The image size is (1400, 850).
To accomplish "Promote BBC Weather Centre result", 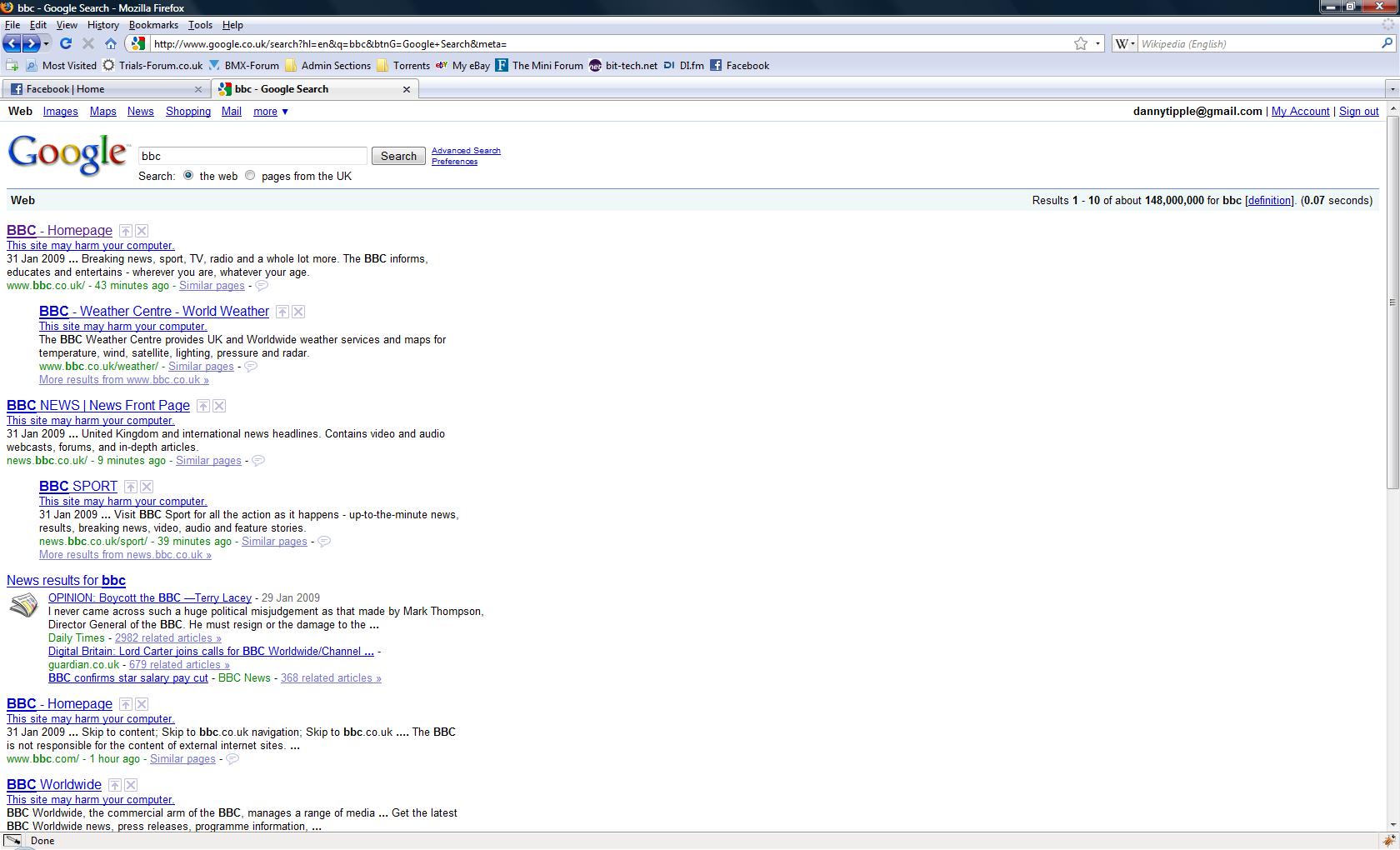I will (x=282, y=312).
